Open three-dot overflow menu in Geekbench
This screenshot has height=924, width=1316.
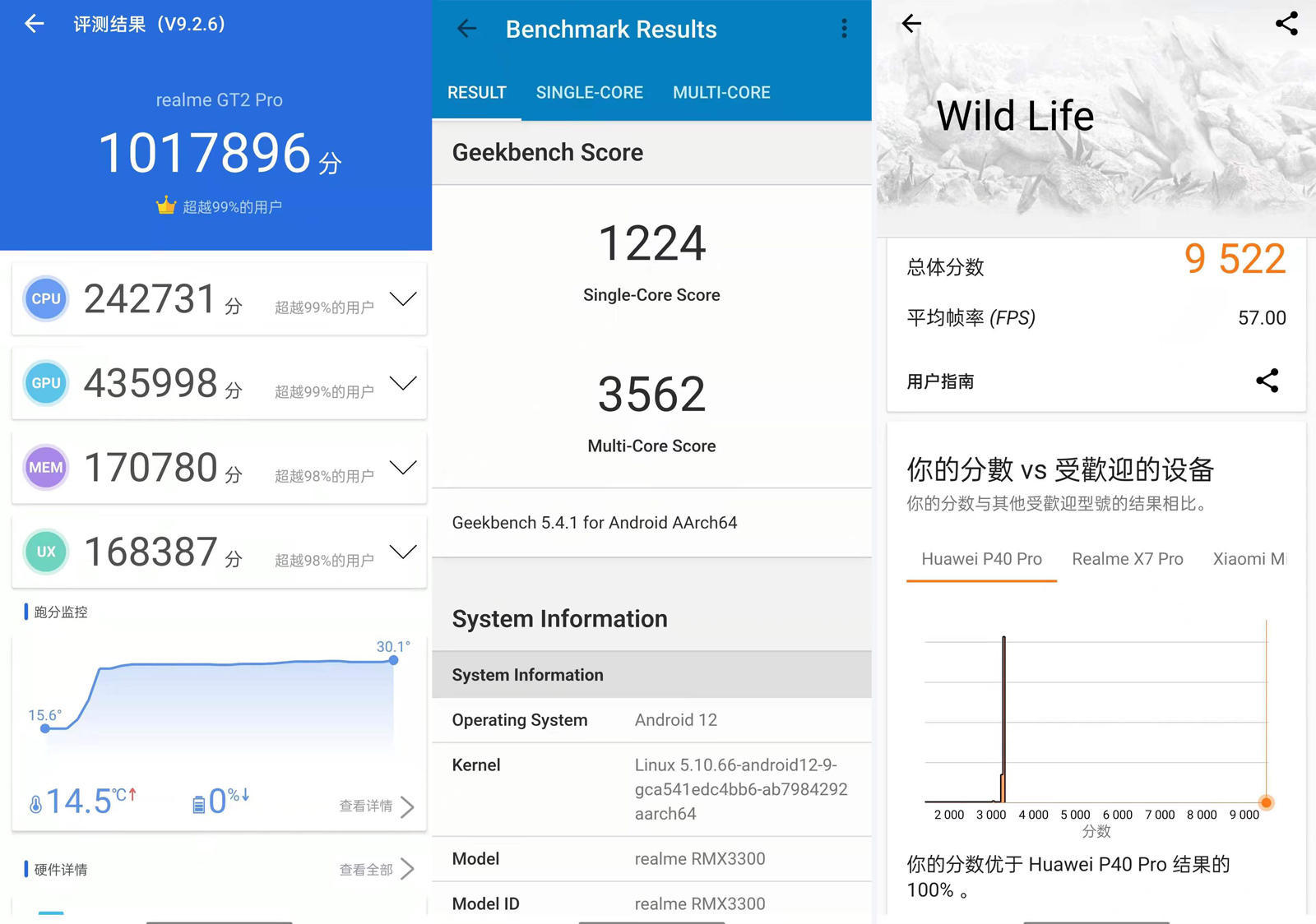pos(844,29)
